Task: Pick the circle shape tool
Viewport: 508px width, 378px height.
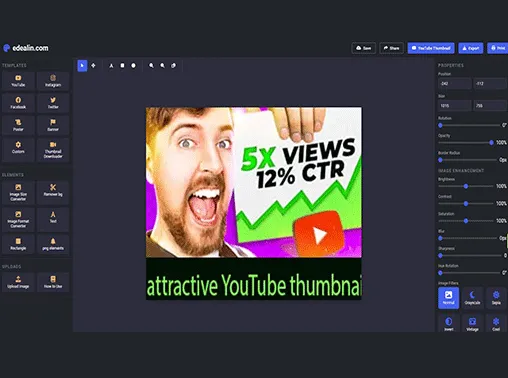Action: click(133, 66)
